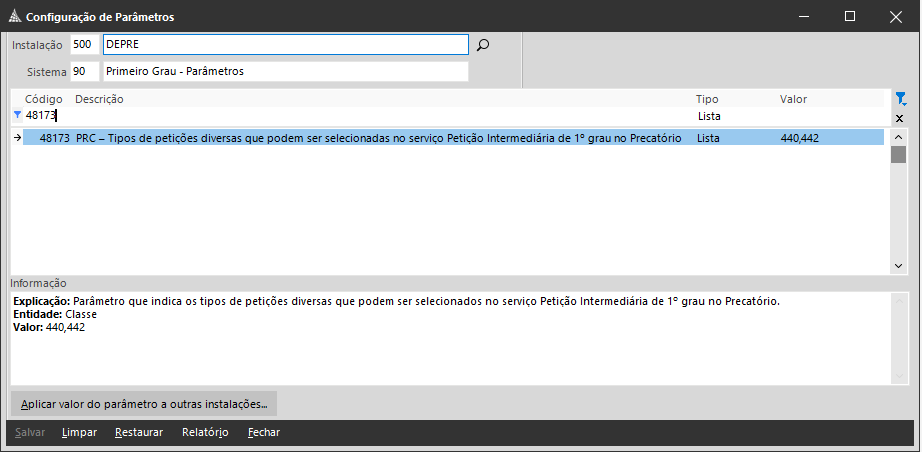Viewport: 922px width, 452px height.
Task: Click the list's vertical scrollbar thumb
Action: point(898,154)
